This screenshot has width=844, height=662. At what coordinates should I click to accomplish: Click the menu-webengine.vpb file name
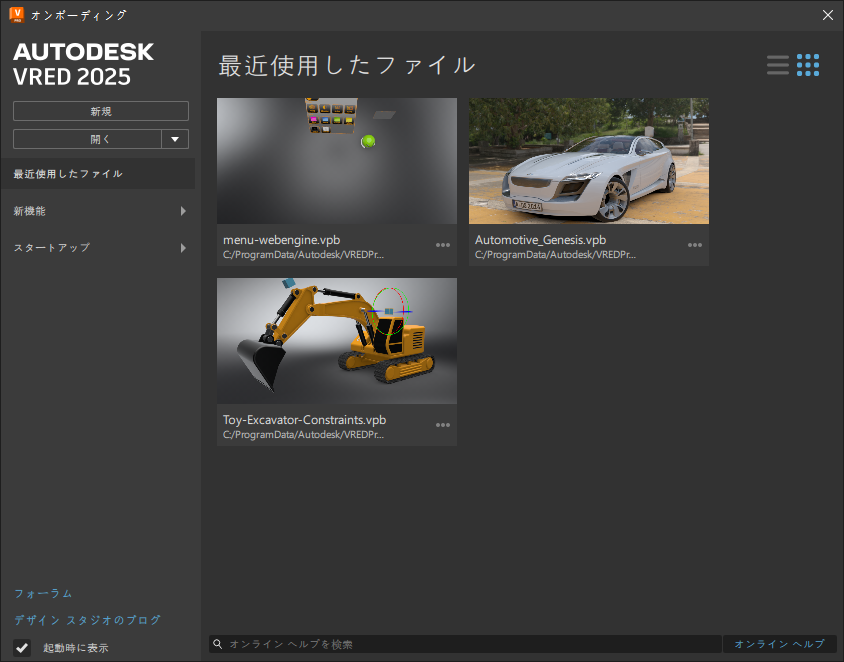(282, 240)
